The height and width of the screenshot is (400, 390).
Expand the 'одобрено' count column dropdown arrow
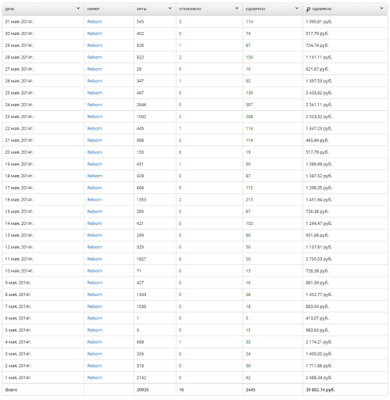point(297,8)
